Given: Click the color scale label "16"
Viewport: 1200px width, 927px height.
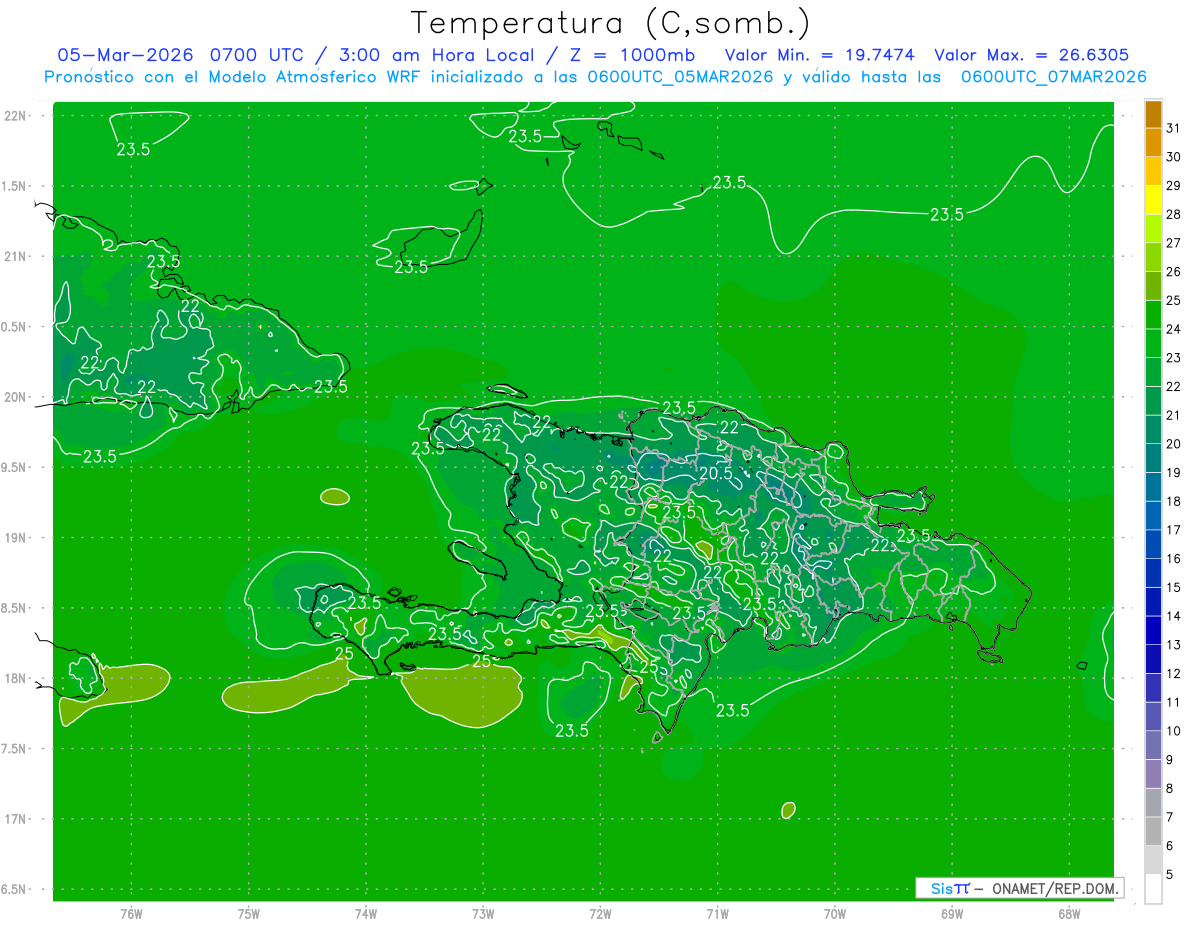Looking at the screenshot, I should pos(1174,559).
